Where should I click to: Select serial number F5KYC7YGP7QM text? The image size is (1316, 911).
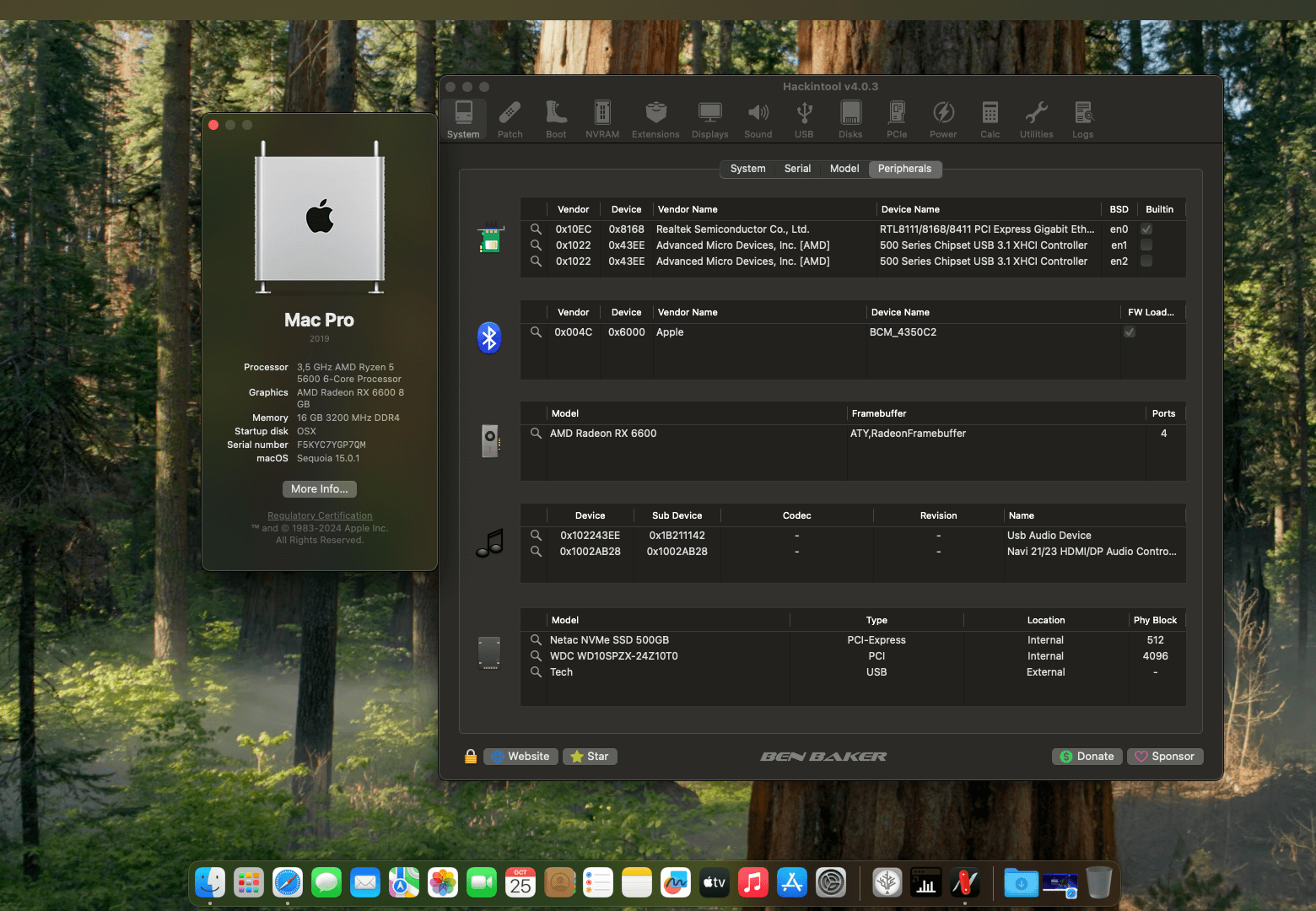[x=332, y=445]
